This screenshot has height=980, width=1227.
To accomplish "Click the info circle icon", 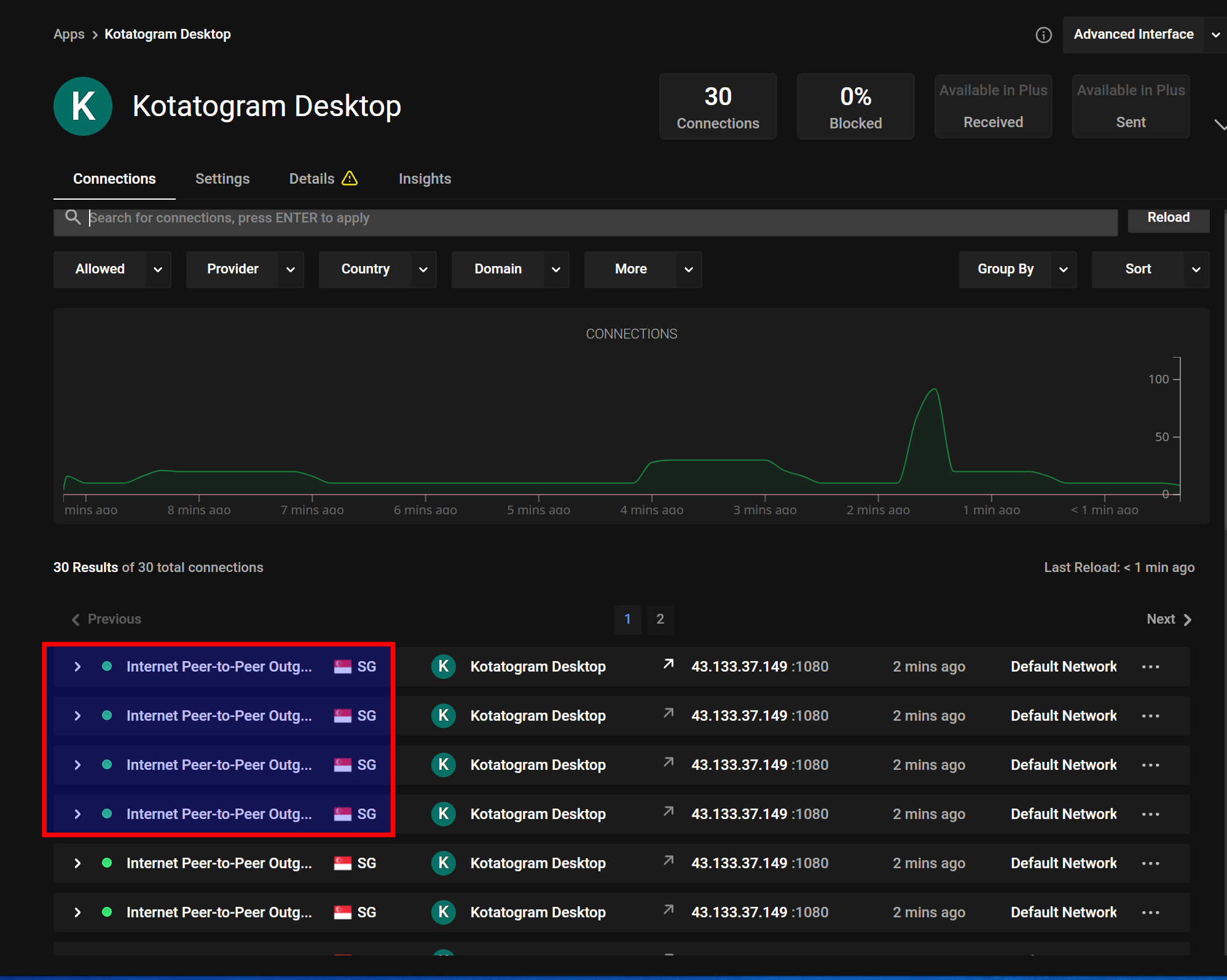I will 1043,35.
